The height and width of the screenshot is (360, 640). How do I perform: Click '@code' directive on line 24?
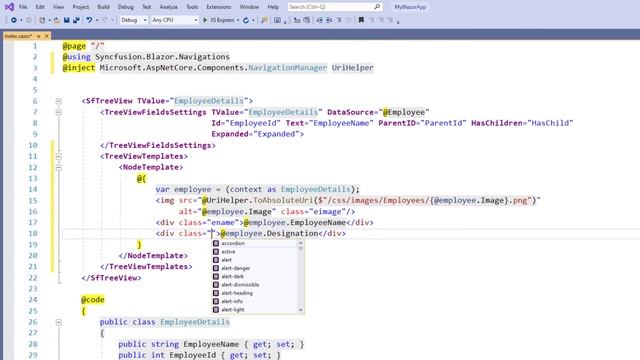[x=93, y=300]
